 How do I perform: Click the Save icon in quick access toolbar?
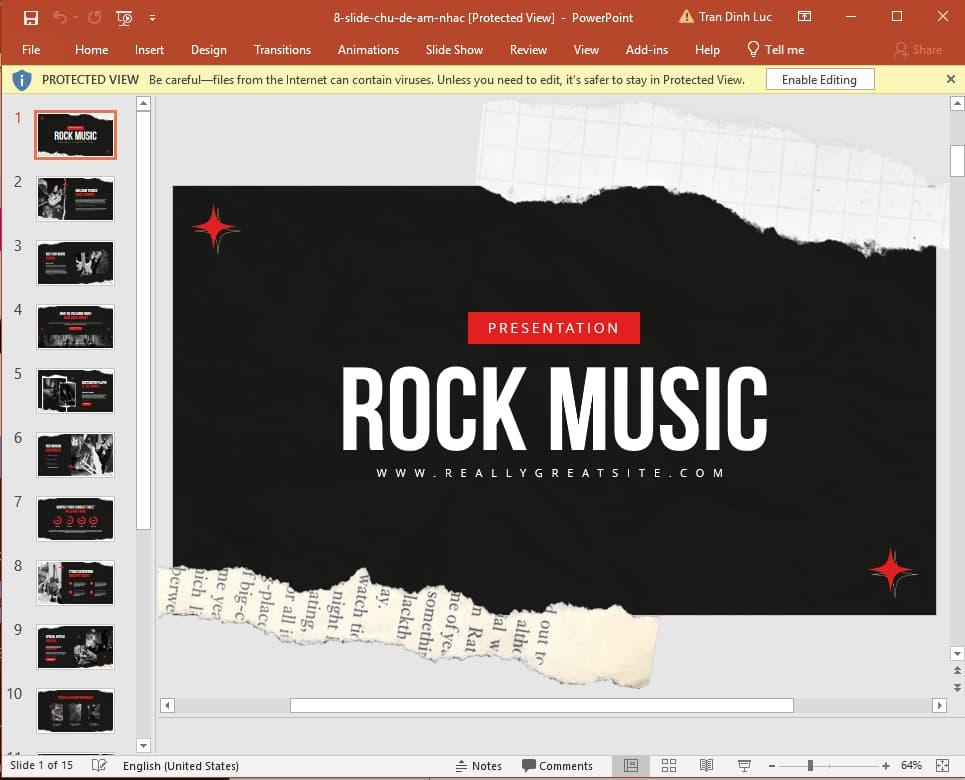31,17
